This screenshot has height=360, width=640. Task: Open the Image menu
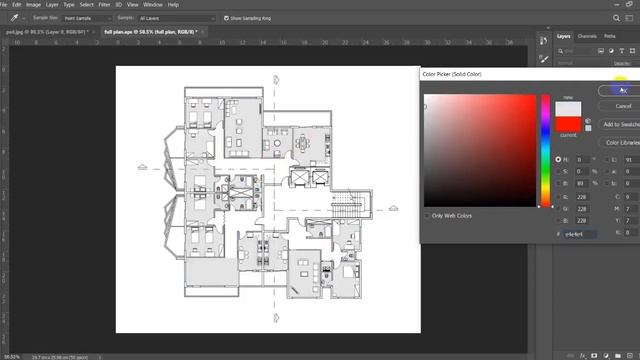point(33,4)
